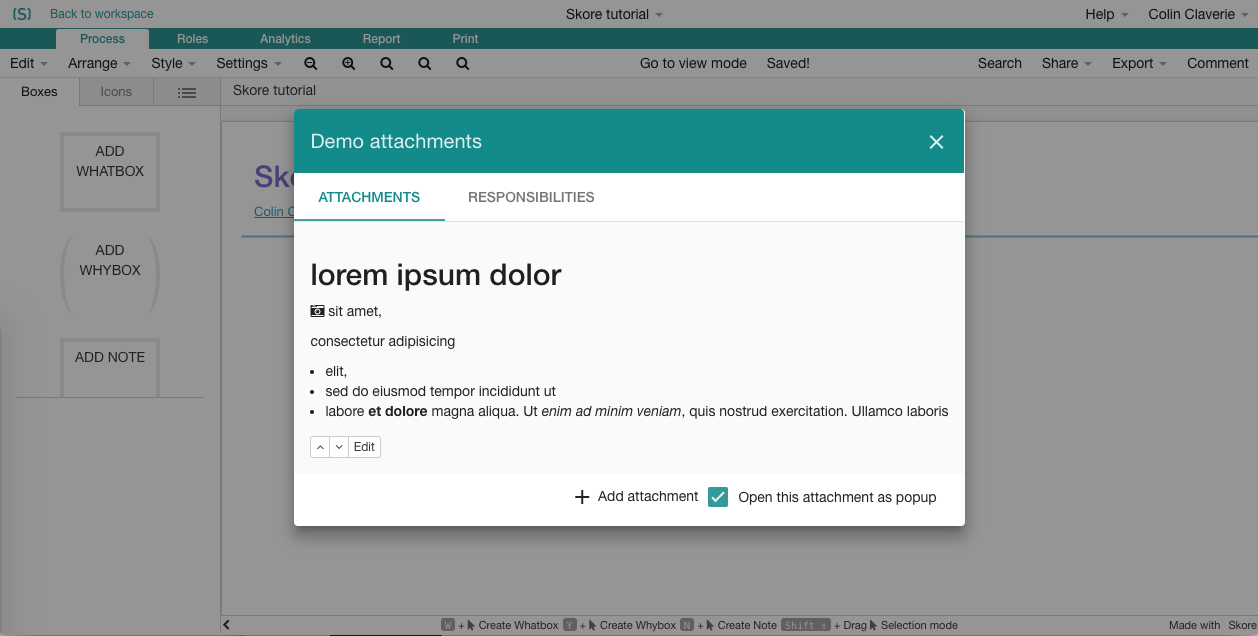Collapse the panel with the bottom-left chevron
The width and height of the screenshot is (1258, 636).
click(x=227, y=625)
